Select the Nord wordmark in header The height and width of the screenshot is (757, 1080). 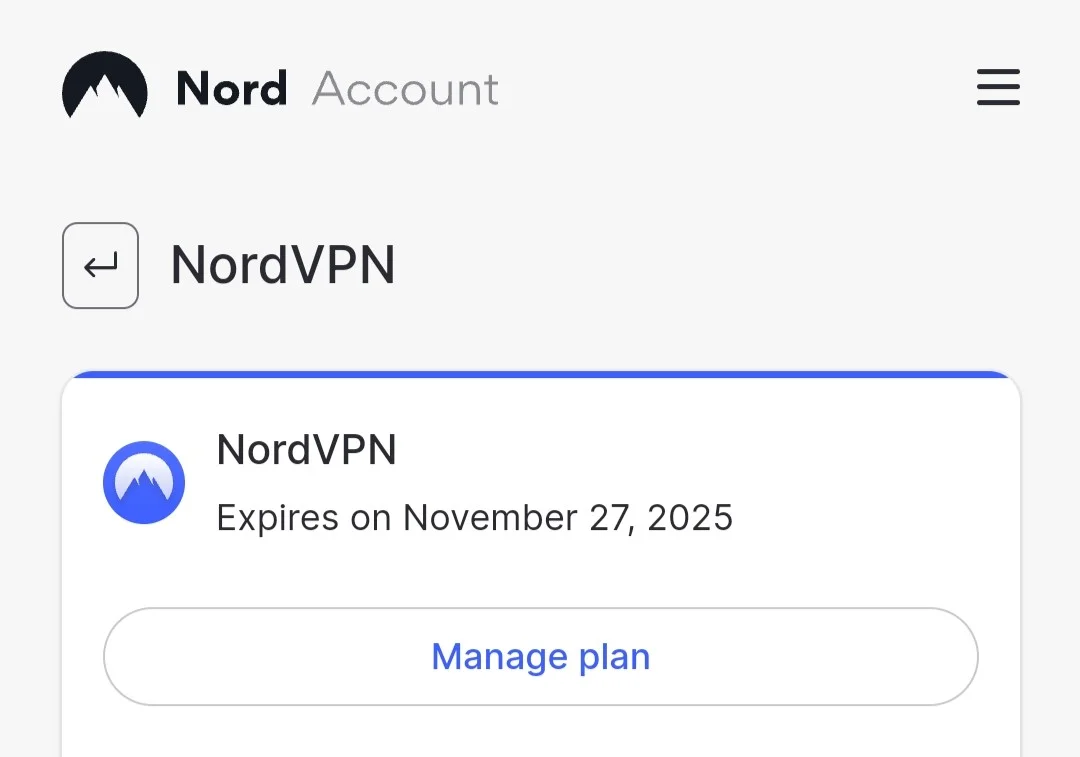click(231, 89)
